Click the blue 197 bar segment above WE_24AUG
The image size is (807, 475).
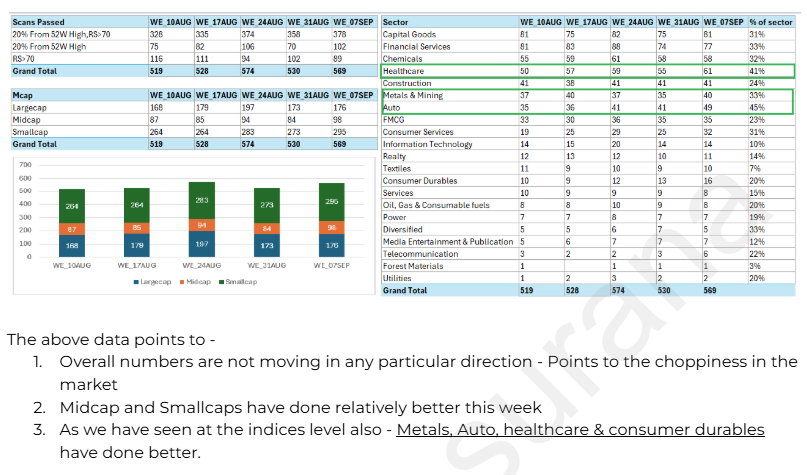pyautogui.click(x=202, y=244)
